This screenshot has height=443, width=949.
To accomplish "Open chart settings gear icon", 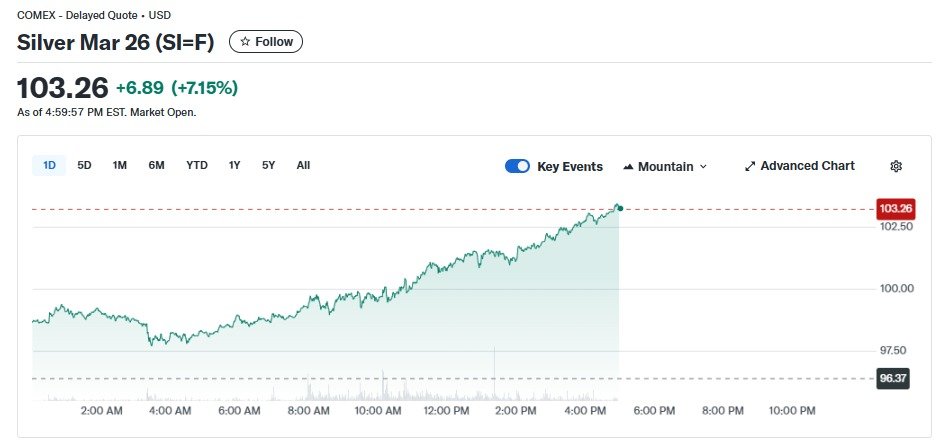I will pos(896,166).
